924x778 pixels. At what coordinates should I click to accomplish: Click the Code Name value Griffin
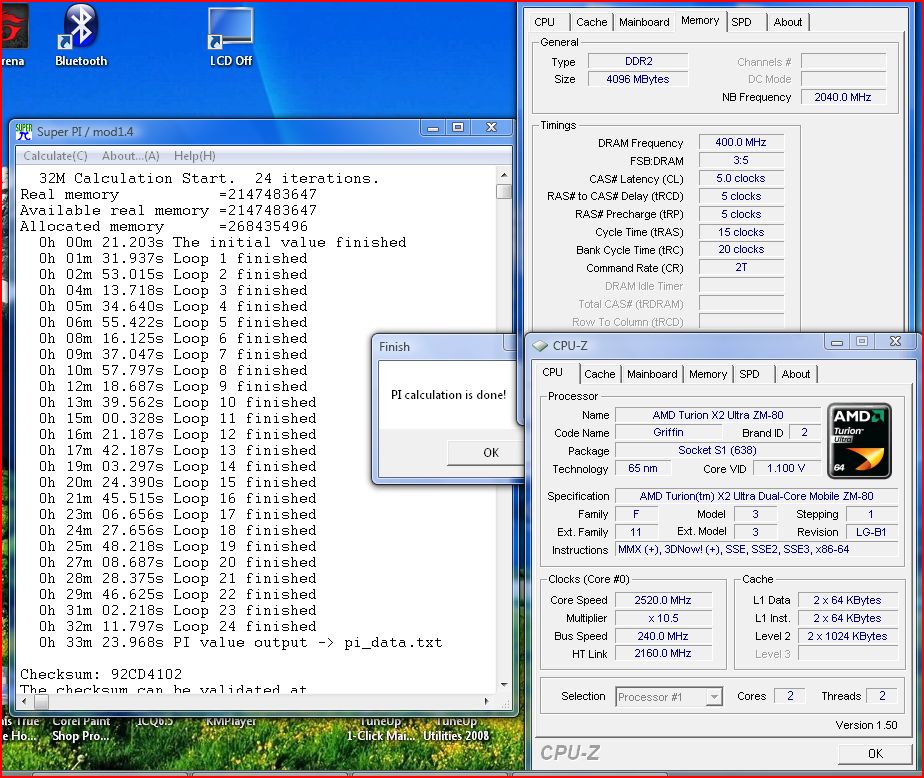pos(668,433)
